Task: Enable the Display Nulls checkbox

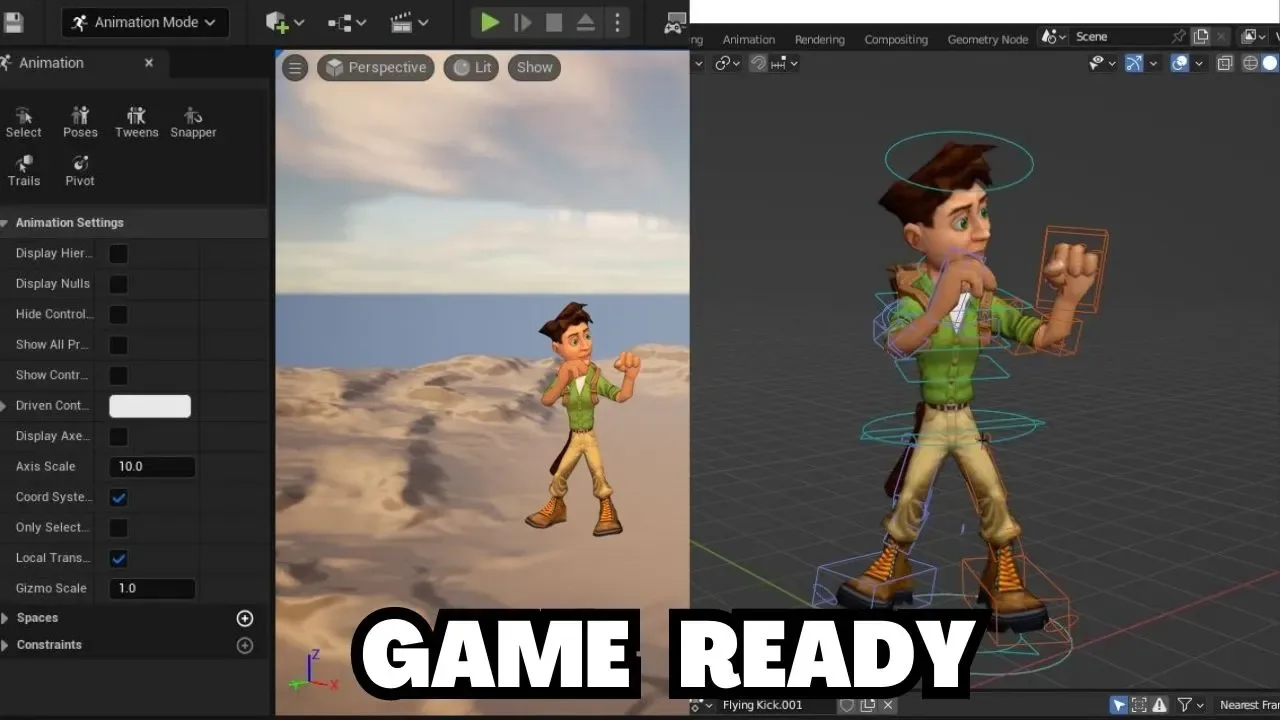Action: pyautogui.click(x=118, y=284)
